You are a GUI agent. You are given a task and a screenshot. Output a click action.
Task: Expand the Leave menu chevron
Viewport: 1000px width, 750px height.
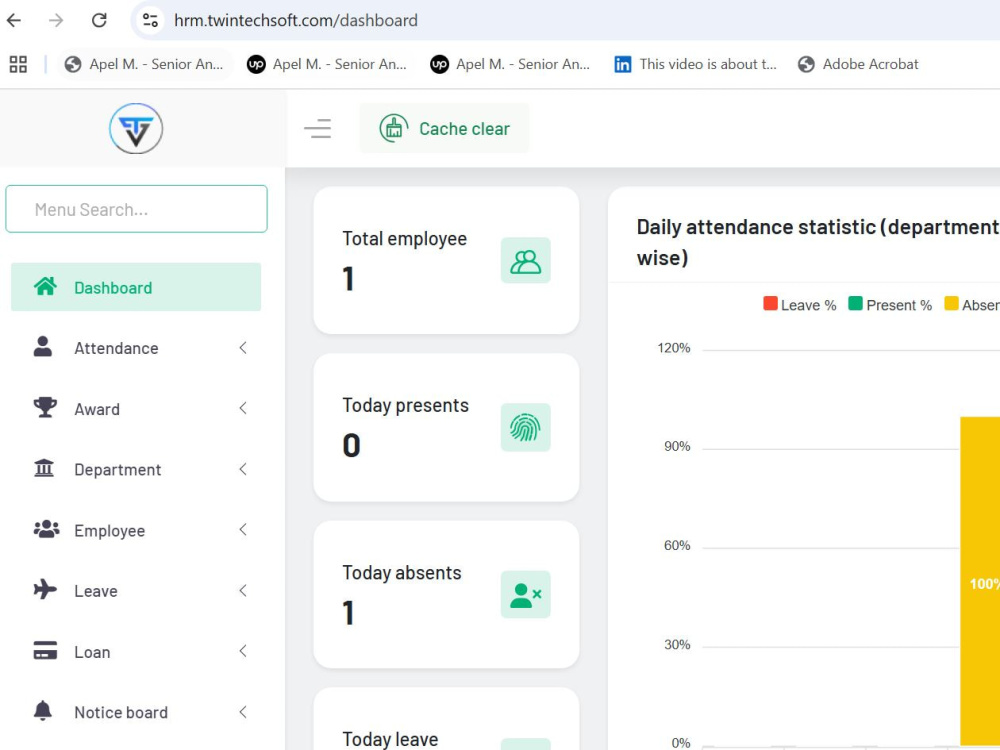click(243, 591)
